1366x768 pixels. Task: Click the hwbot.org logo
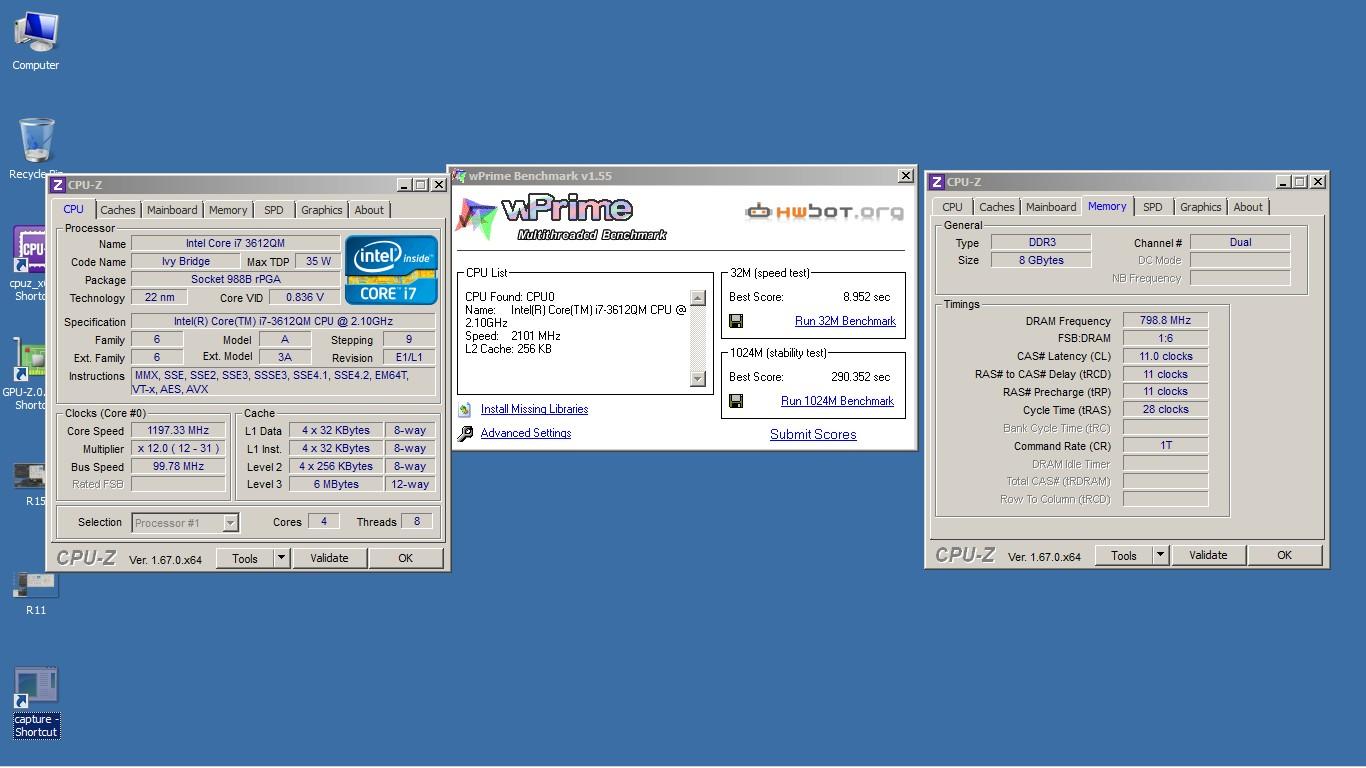(x=824, y=211)
